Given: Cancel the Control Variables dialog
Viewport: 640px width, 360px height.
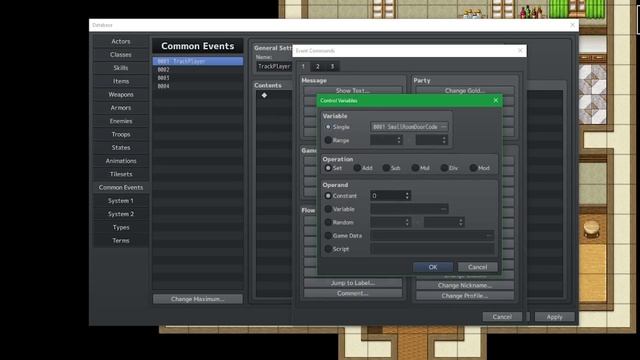Looking at the screenshot, I should click(x=478, y=267).
